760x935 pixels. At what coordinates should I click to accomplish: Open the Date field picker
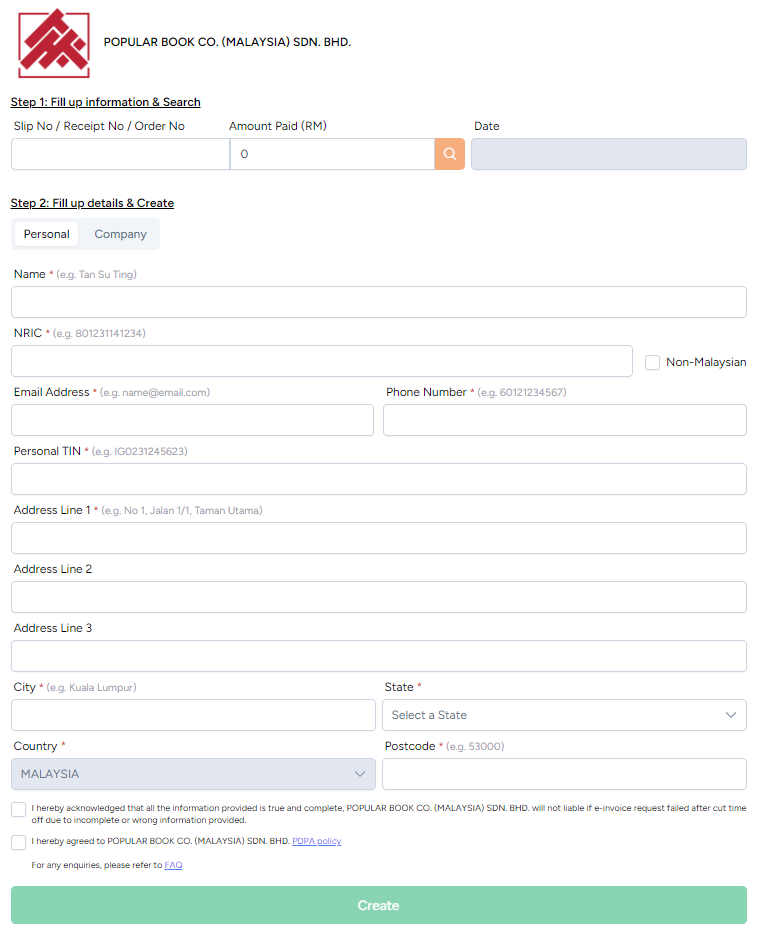608,154
